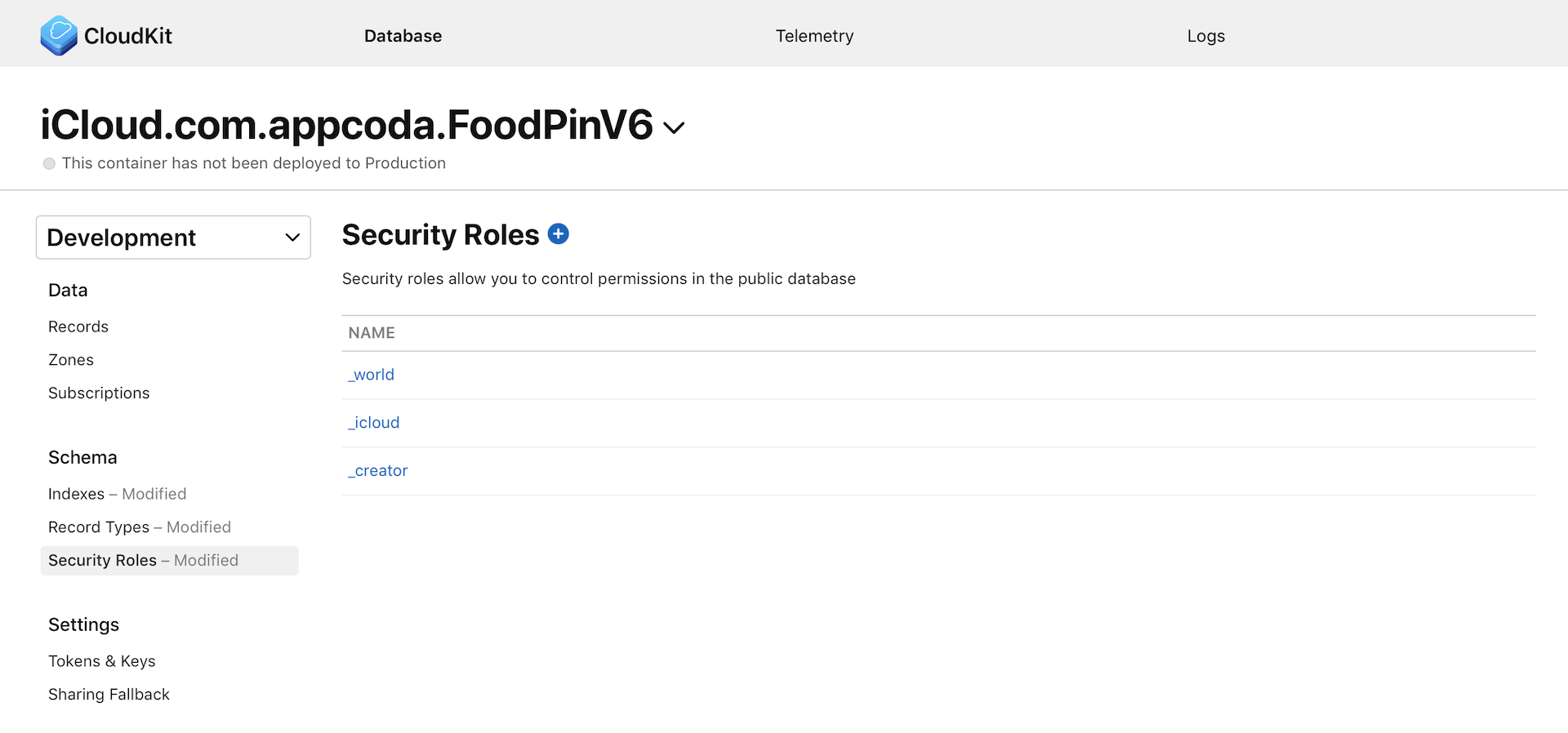Open the Database section
Screen dimensions: 1568x733
(x=403, y=36)
